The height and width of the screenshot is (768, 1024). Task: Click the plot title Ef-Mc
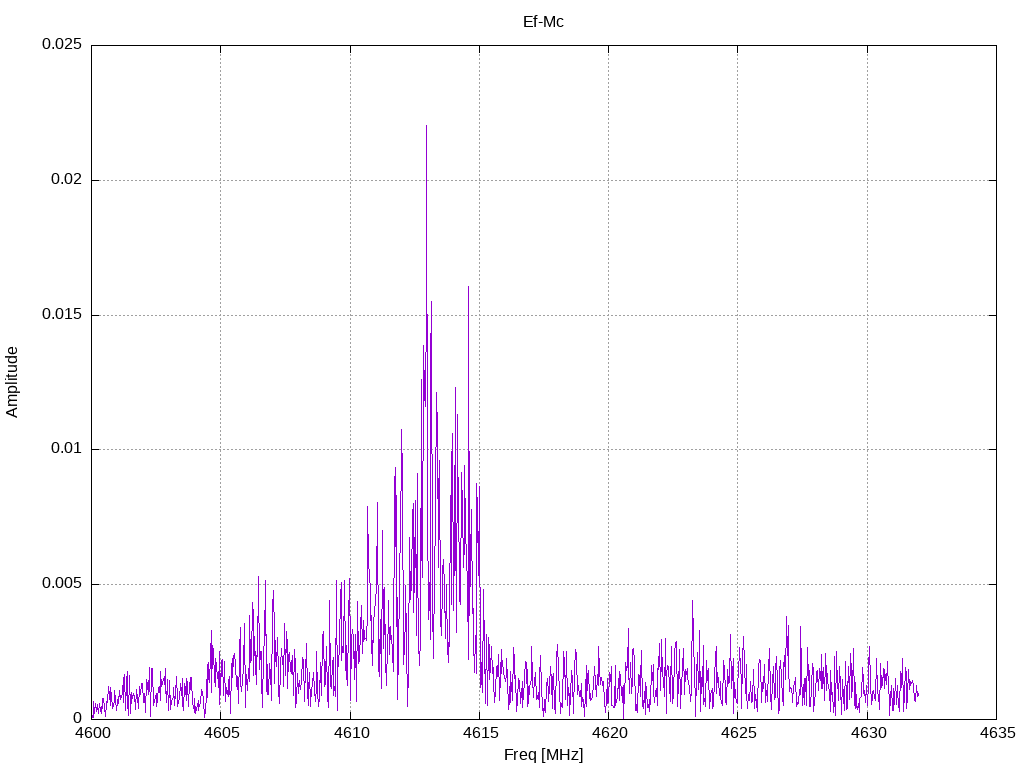[x=543, y=22]
